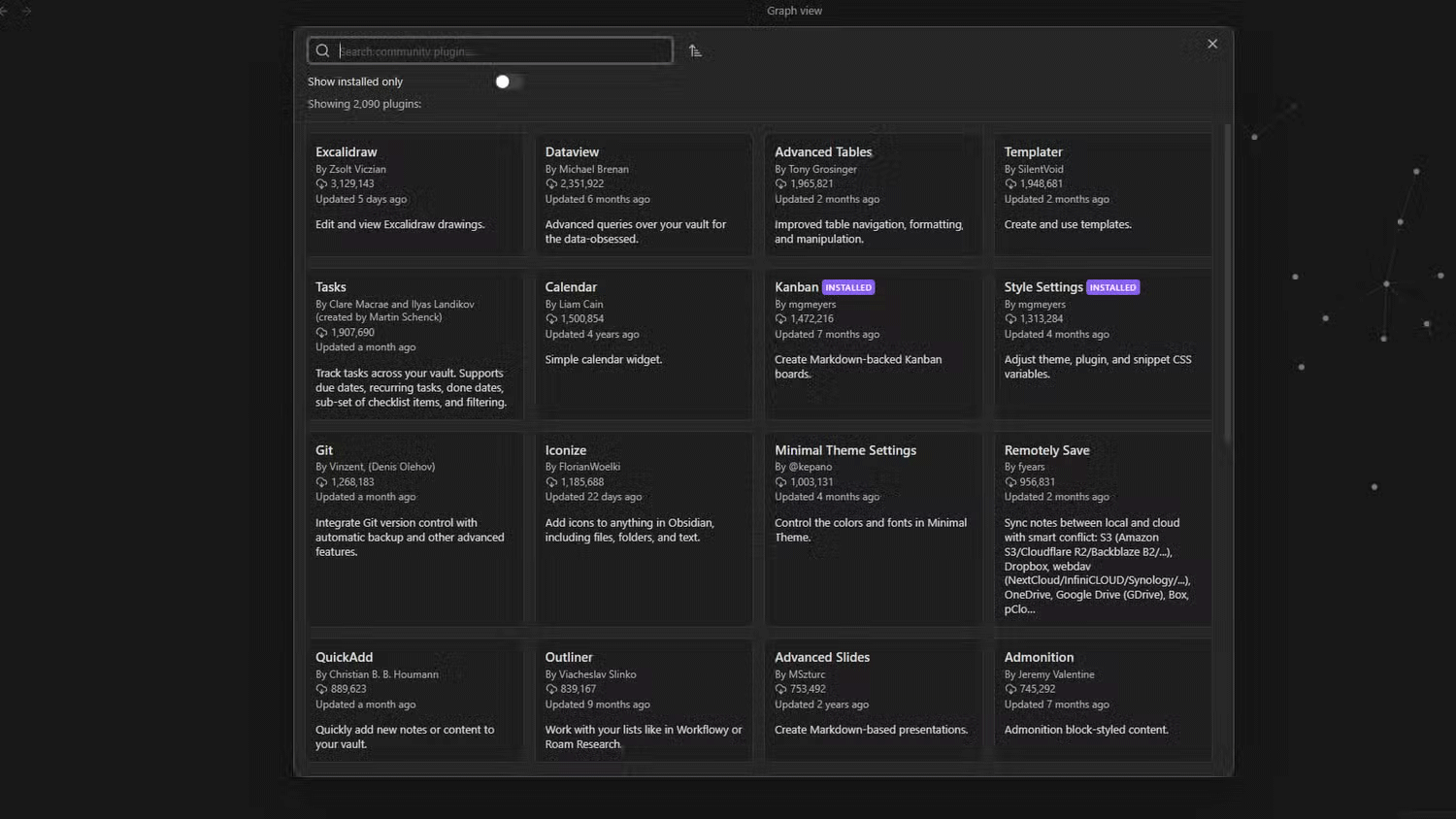1456x819 pixels.
Task: Click the download count icon under Excalidraw
Action: [x=321, y=183]
